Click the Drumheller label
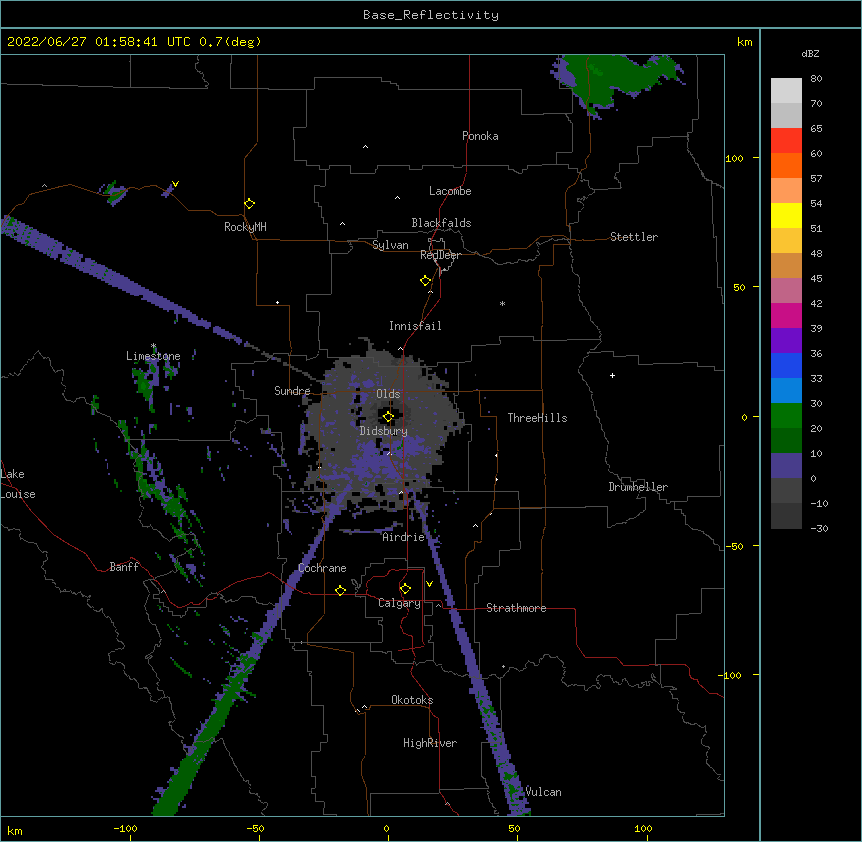 click(638, 487)
